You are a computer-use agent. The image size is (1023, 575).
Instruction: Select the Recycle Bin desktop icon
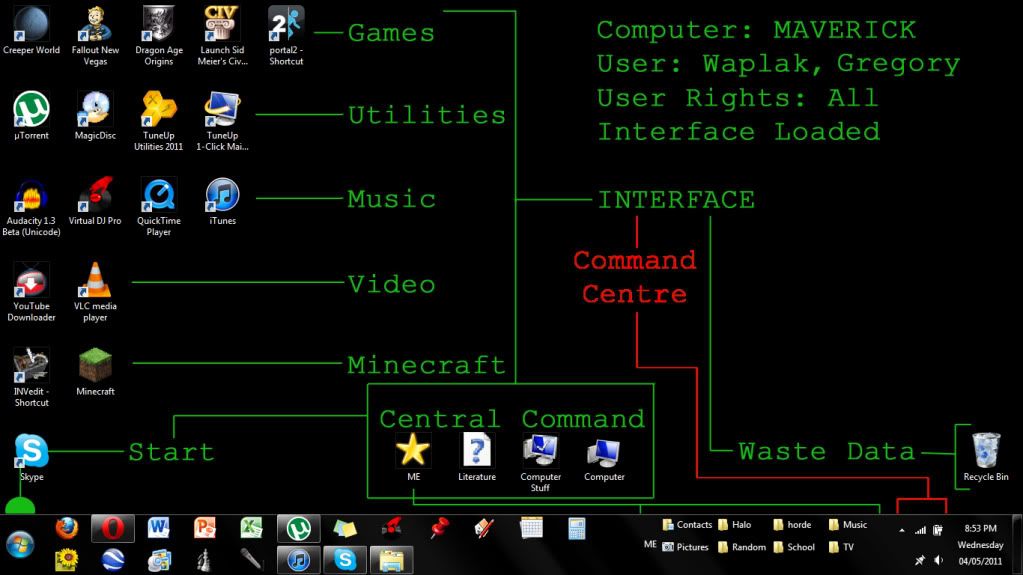click(x=986, y=457)
